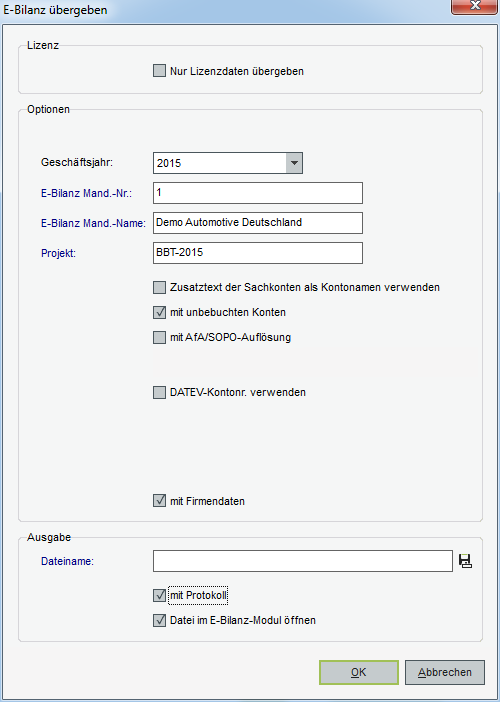The height and width of the screenshot is (702, 500).
Task: Click into E-Bilanz Mand.-Name text field
Action: coord(258,223)
